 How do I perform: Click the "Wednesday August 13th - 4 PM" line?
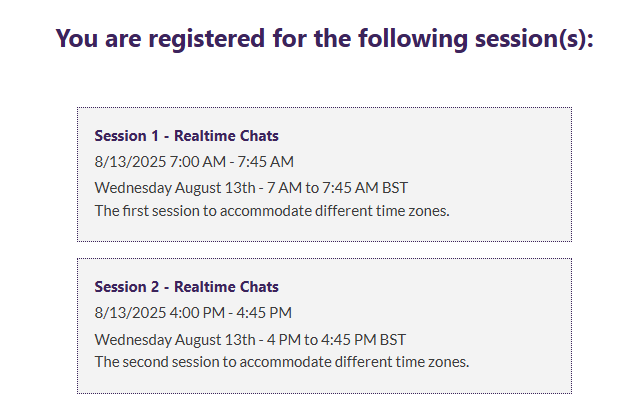pyautogui.click(x=250, y=339)
